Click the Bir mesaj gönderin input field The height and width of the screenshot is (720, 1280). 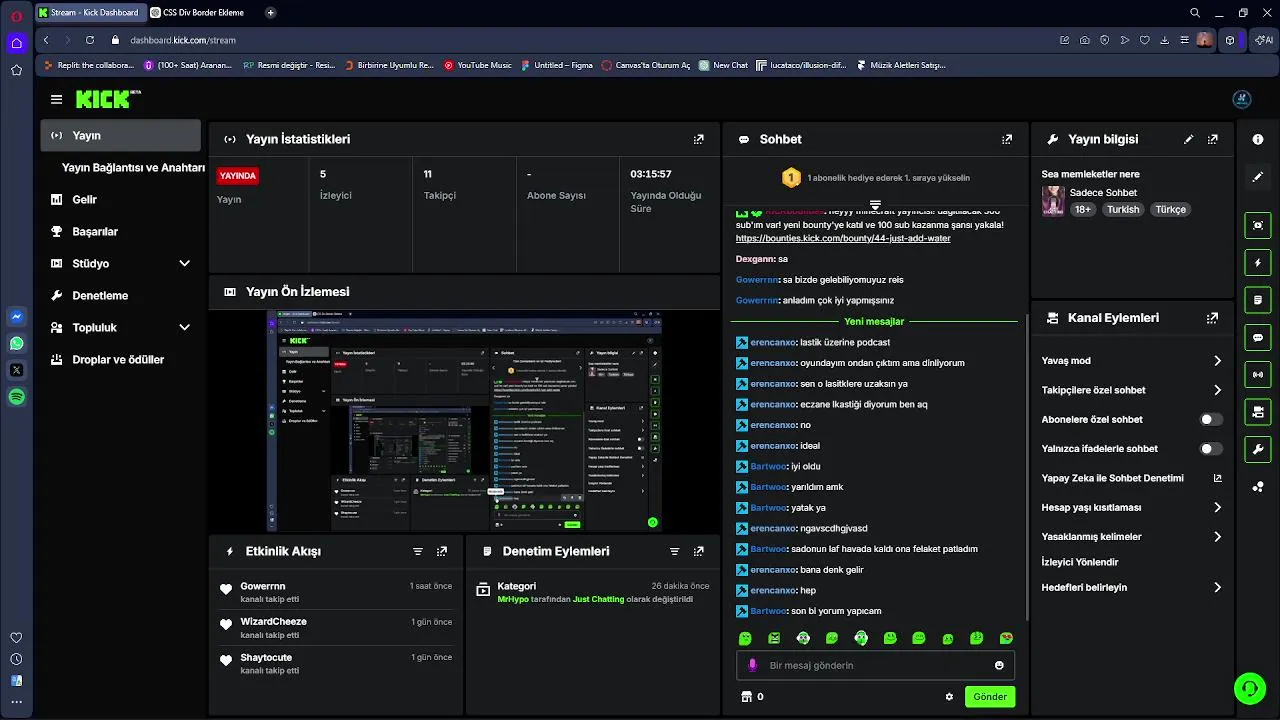876,665
